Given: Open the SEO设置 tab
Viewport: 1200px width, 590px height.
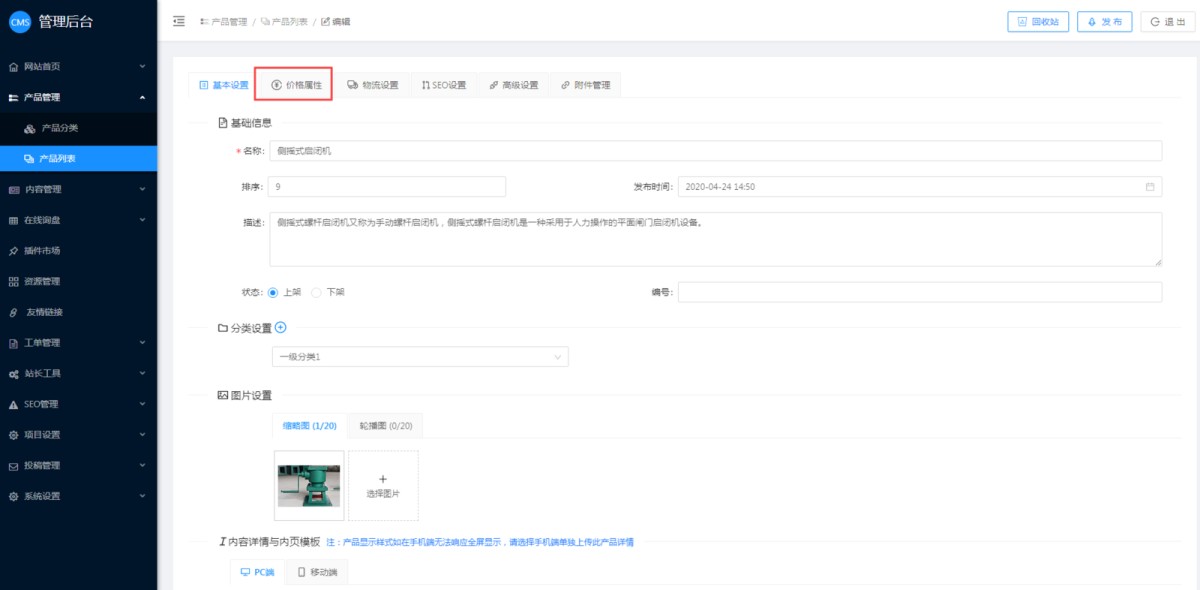Looking at the screenshot, I should click(x=444, y=85).
